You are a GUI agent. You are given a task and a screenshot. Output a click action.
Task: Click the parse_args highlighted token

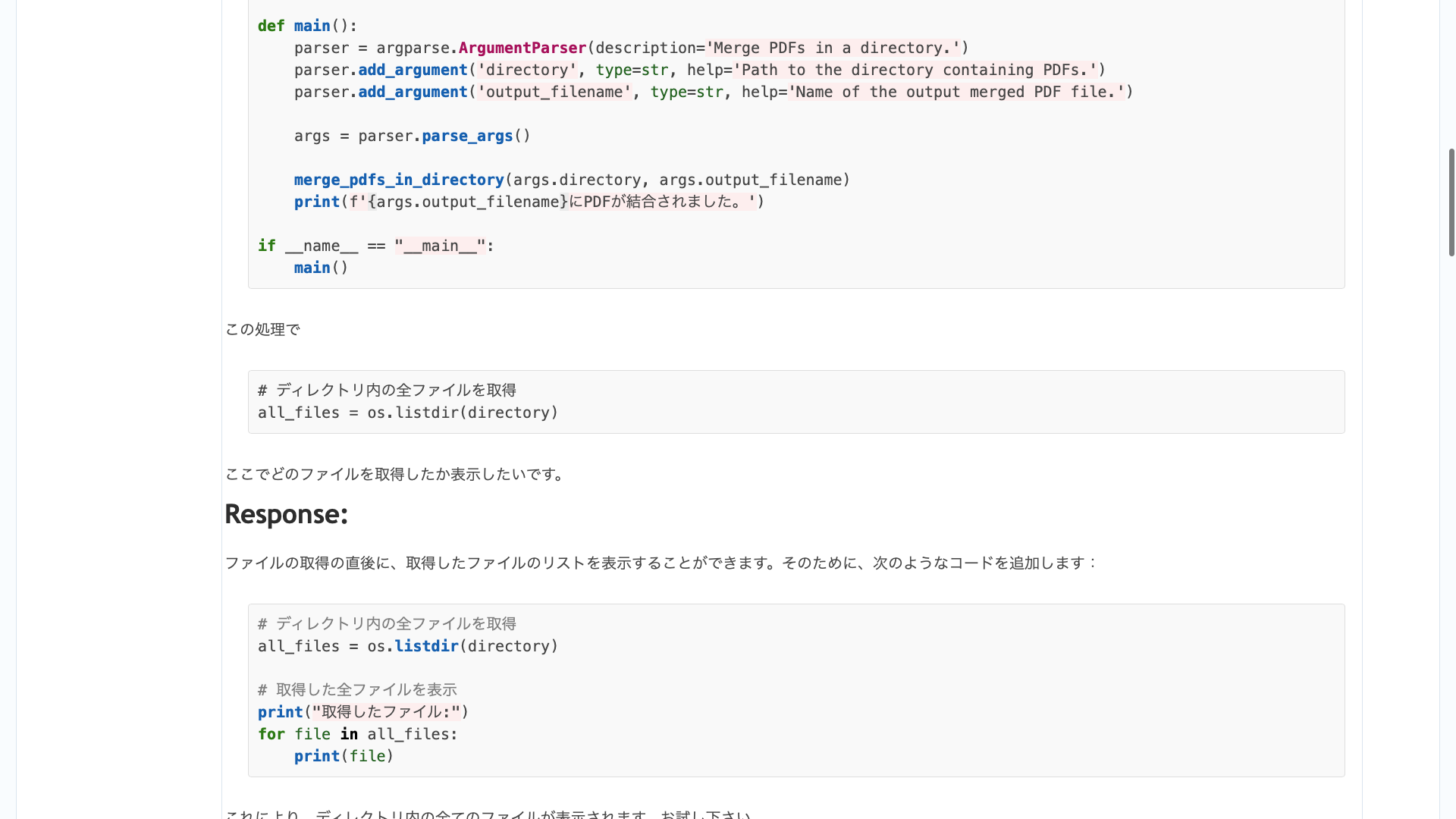click(x=466, y=136)
